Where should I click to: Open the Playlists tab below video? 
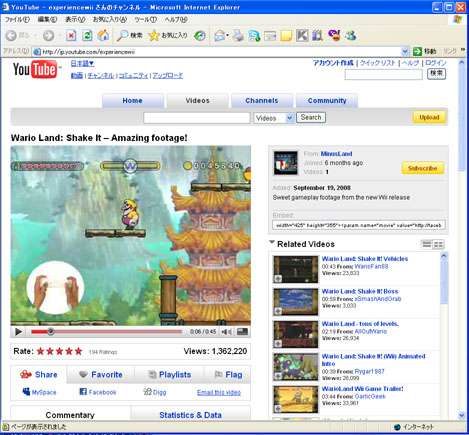169,375
